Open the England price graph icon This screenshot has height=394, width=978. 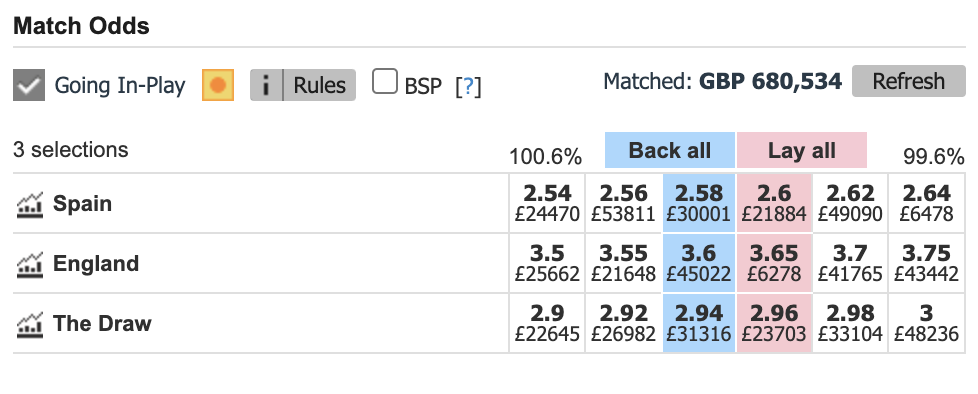[29, 264]
